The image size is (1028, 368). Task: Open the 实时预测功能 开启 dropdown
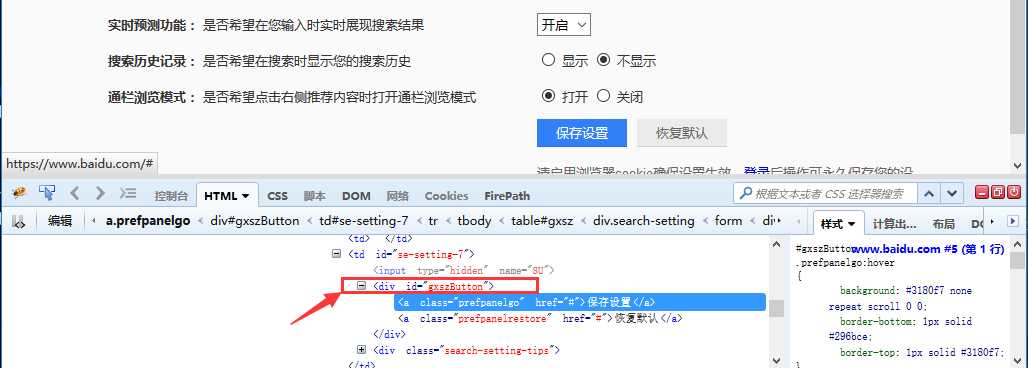coord(564,26)
